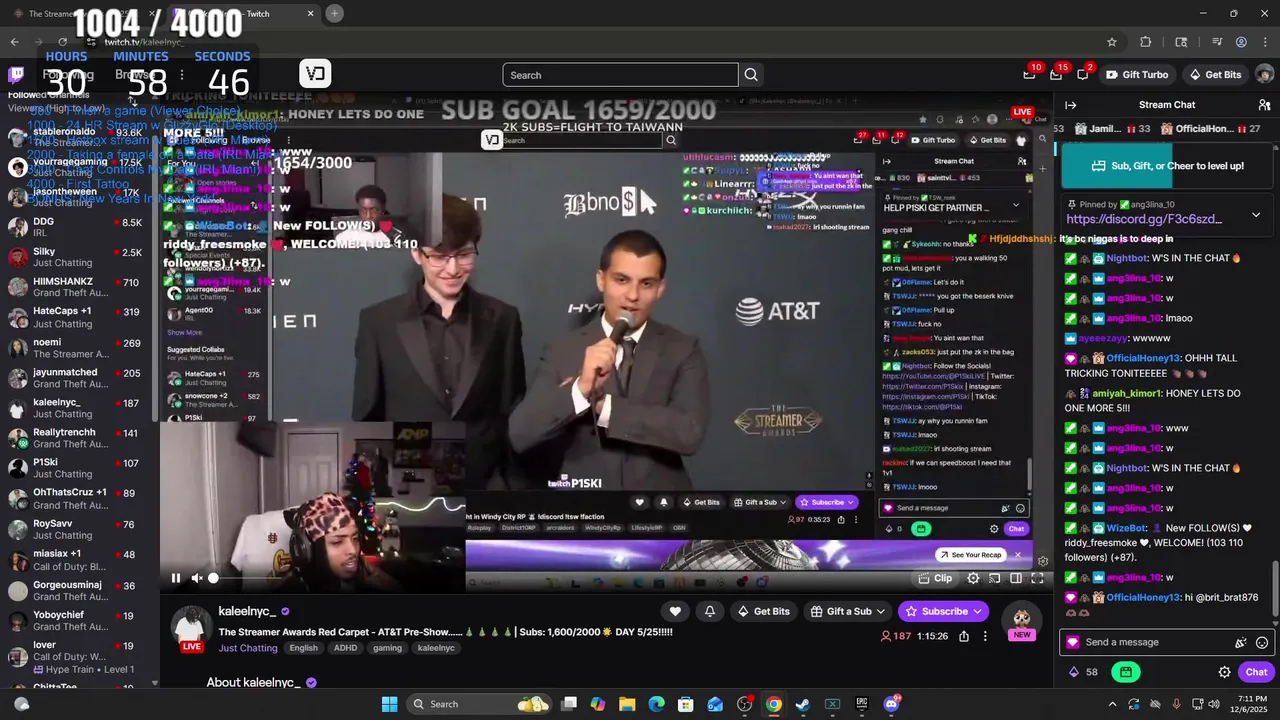
Task: Open the emote picker in chat
Action: click(x=1262, y=643)
